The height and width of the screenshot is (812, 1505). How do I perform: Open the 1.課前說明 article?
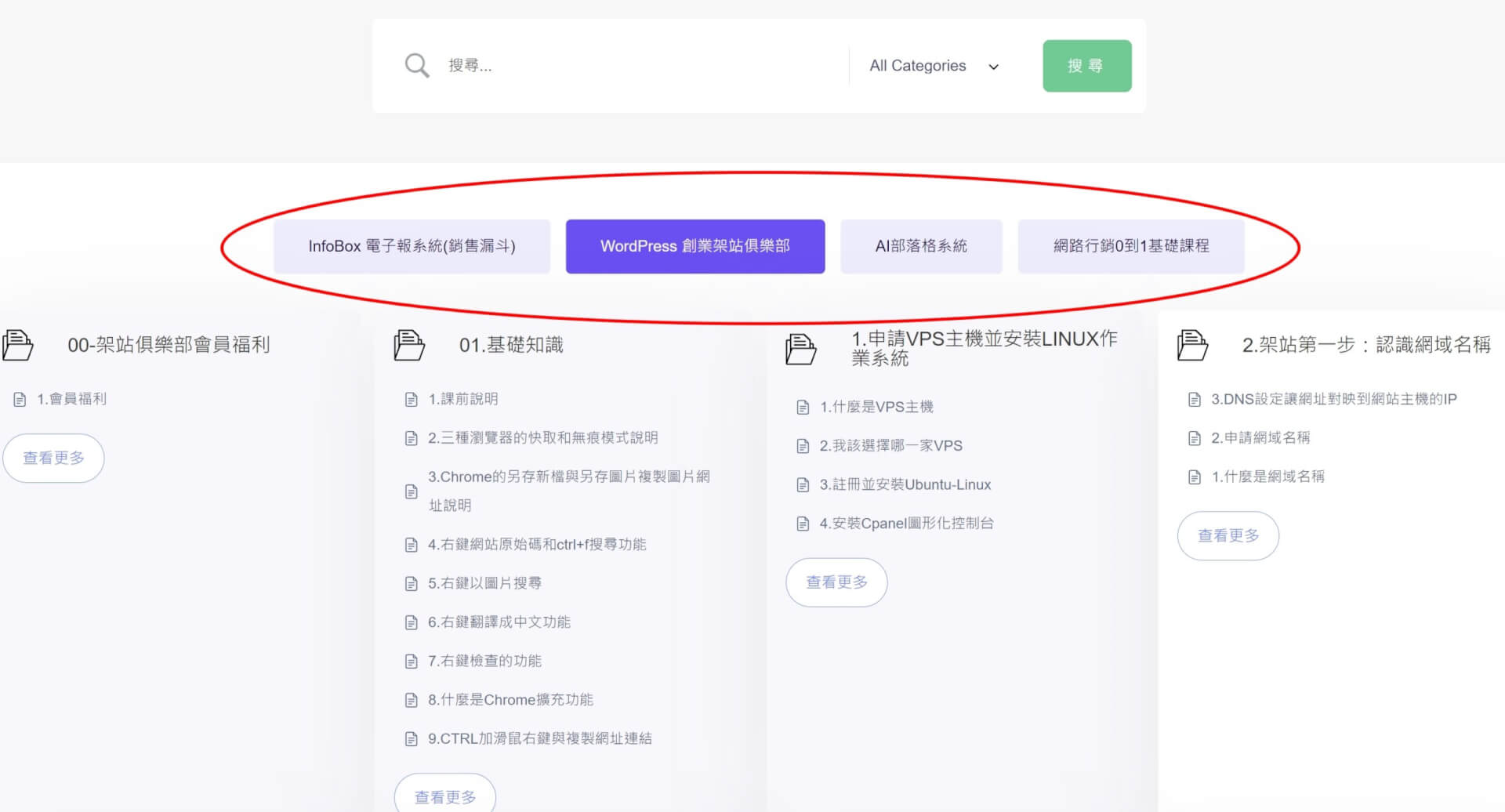pos(462,399)
